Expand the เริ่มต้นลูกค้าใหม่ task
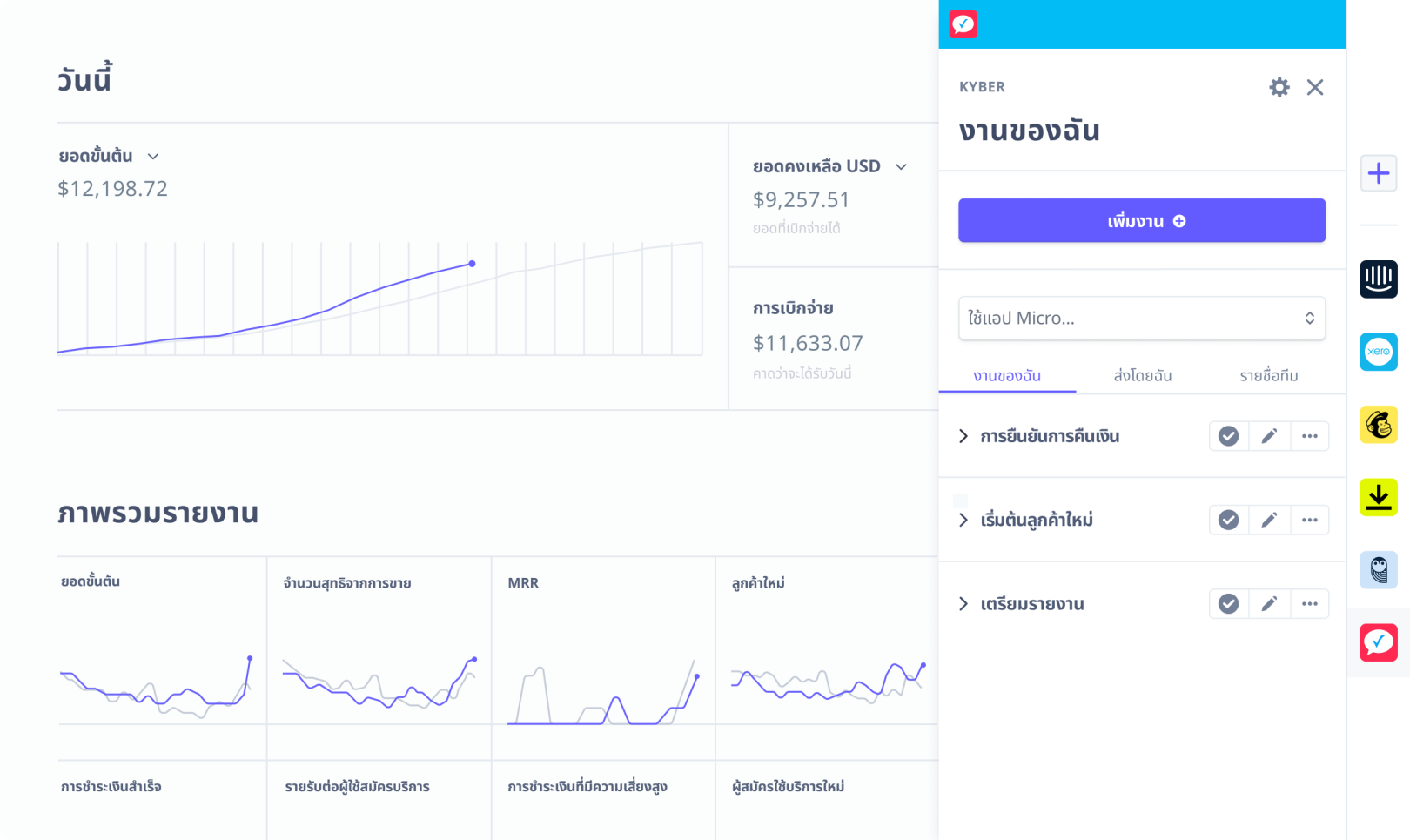 (963, 520)
